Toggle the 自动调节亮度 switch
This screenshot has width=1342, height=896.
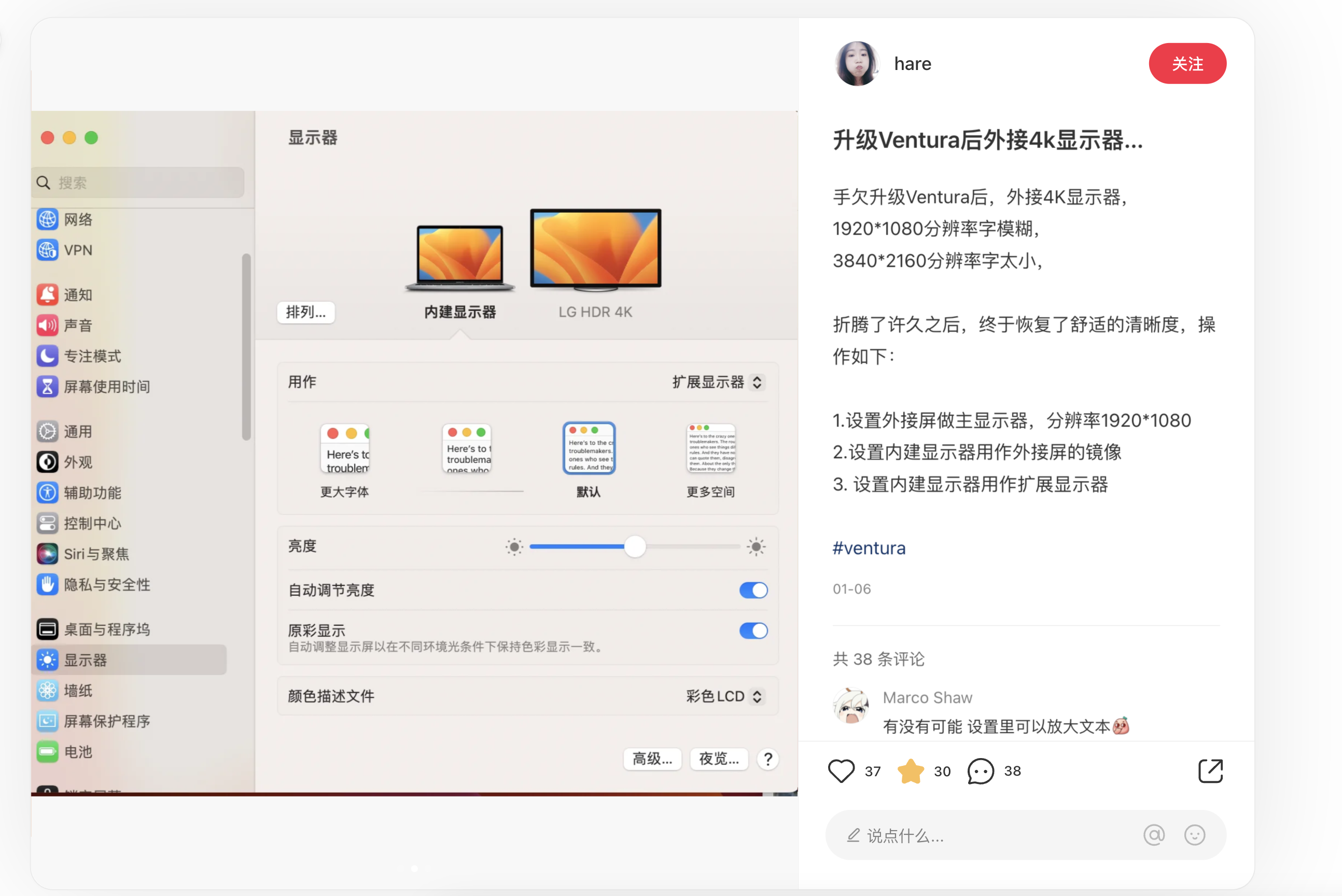click(752, 590)
